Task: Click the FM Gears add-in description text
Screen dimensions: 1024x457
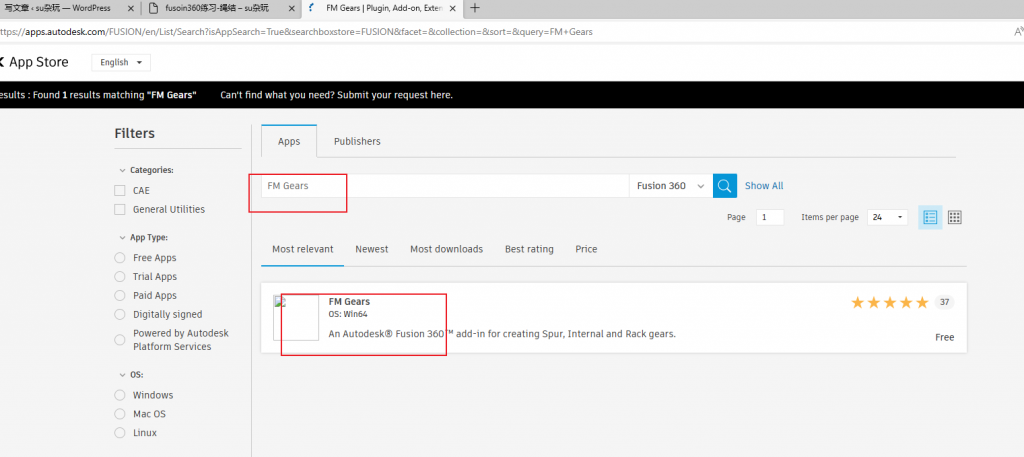Action: pos(502,334)
